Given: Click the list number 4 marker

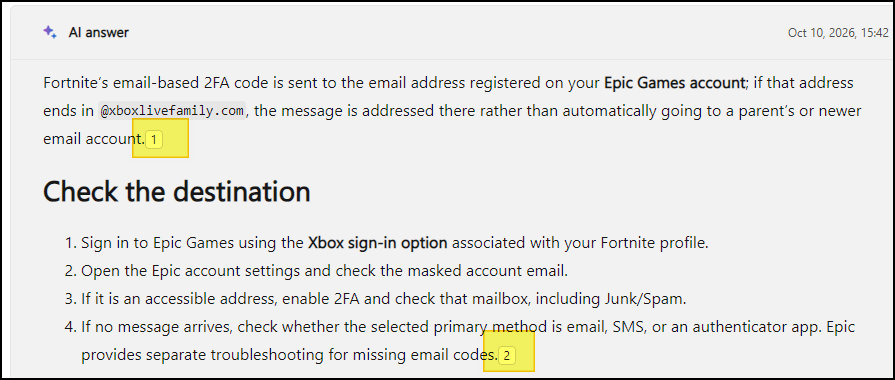Looking at the screenshot, I should (70, 328).
